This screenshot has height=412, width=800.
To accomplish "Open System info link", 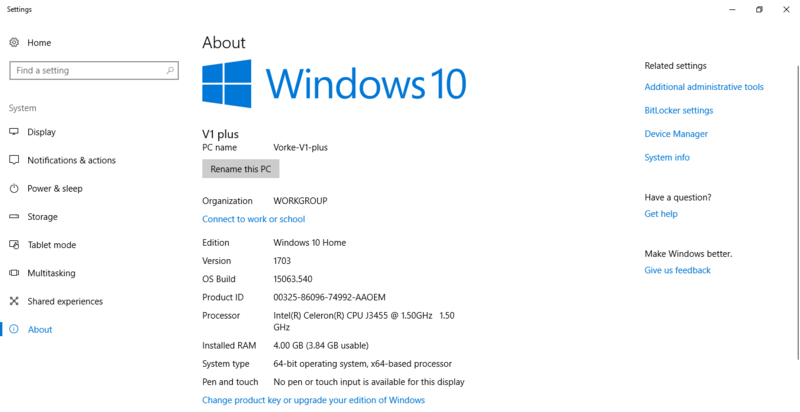I will tap(667, 157).
